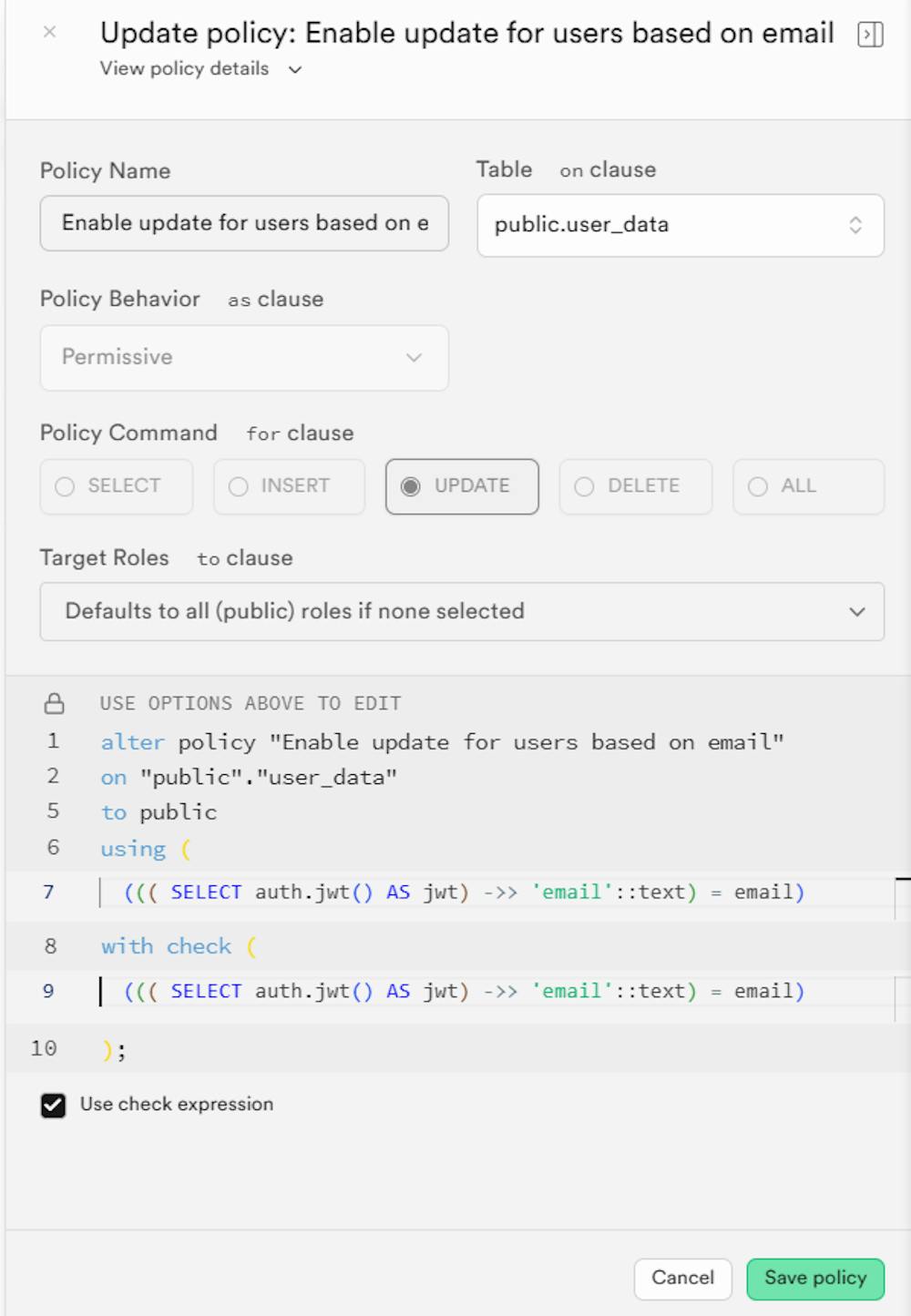Open the Permissive policy behavior dropdown
This screenshot has height=1316, width=911.
click(x=244, y=358)
